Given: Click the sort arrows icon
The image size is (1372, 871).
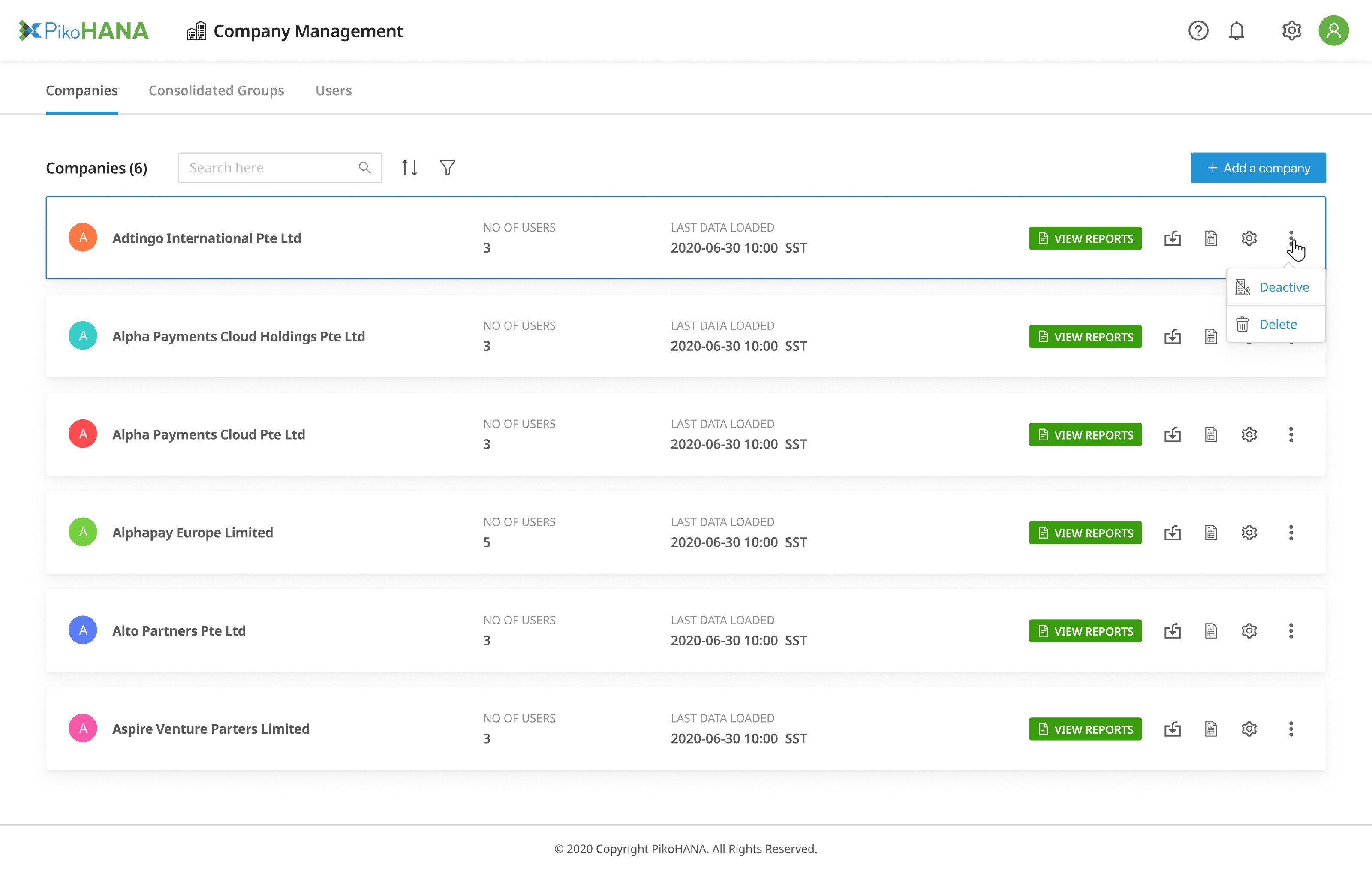Looking at the screenshot, I should click(x=409, y=168).
